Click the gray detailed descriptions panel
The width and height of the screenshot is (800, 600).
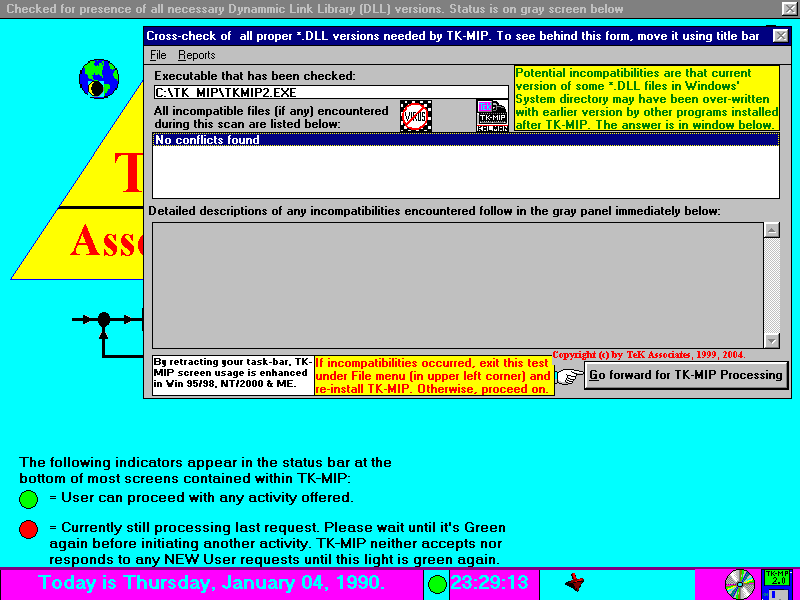[x=458, y=286]
